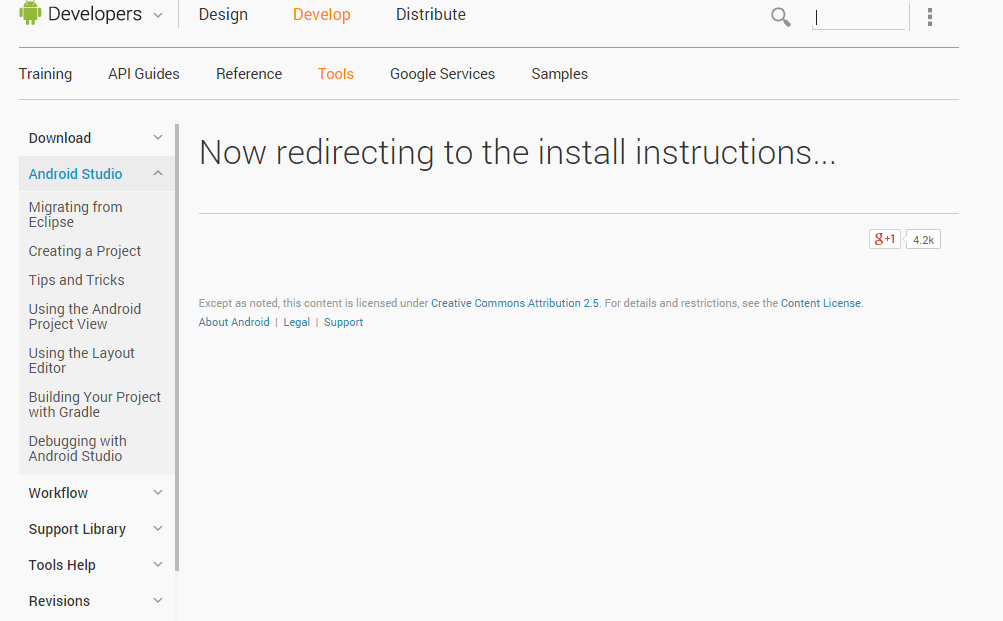Open the Distribute tab
The height and width of the screenshot is (621, 1003).
tap(431, 15)
